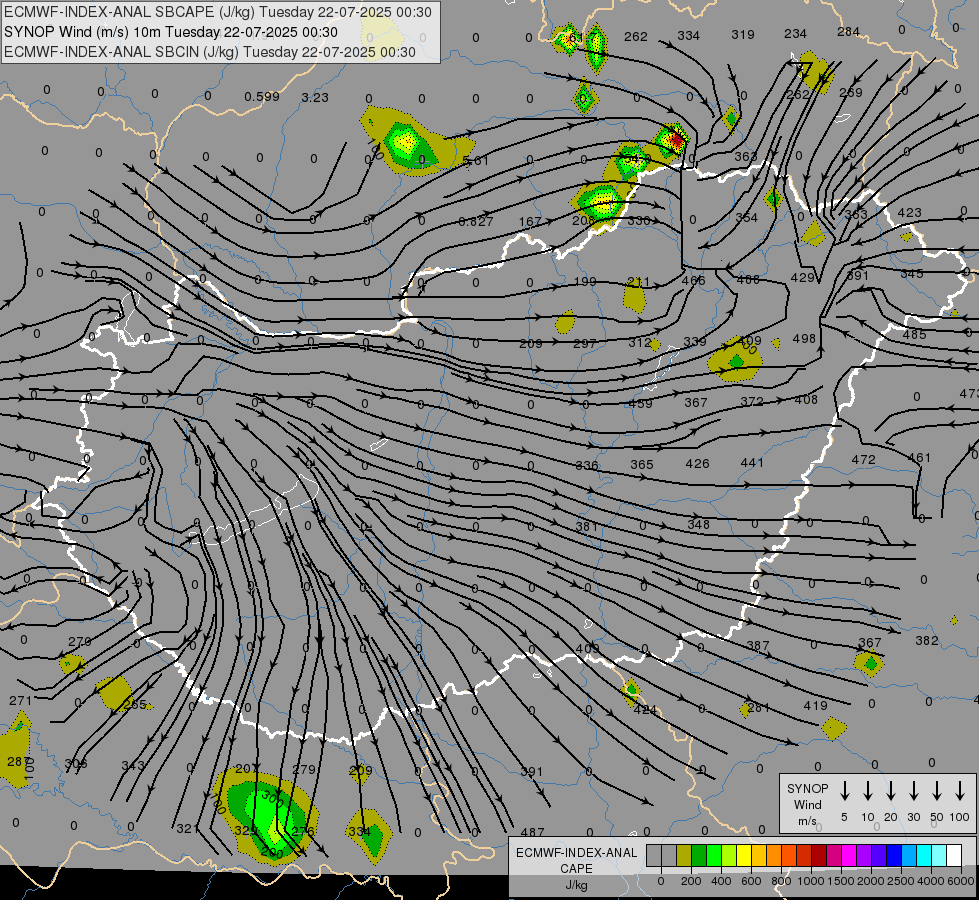979x900 pixels.
Task: Click the 3.23 value on the map
Action: 315,97
